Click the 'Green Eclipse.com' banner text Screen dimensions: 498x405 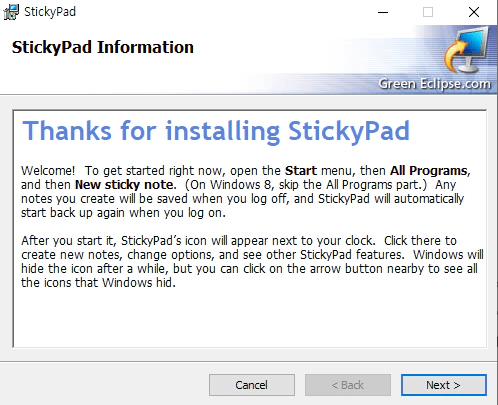tap(434, 83)
